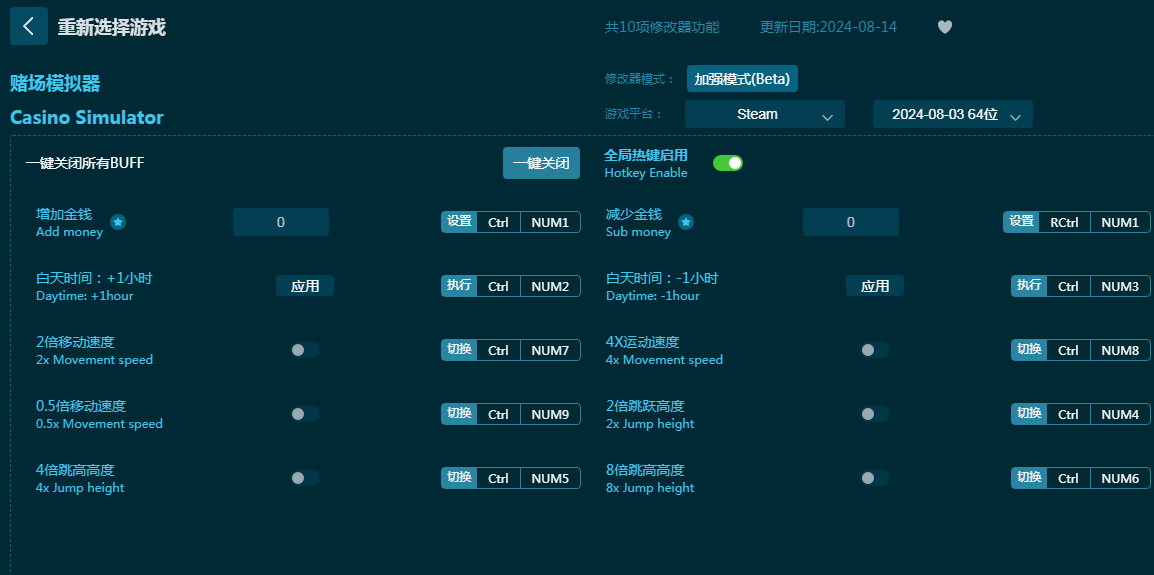Click the 加强模式(Beta) mode button
The width and height of the screenshot is (1154, 575).
(x=742, y=79)
